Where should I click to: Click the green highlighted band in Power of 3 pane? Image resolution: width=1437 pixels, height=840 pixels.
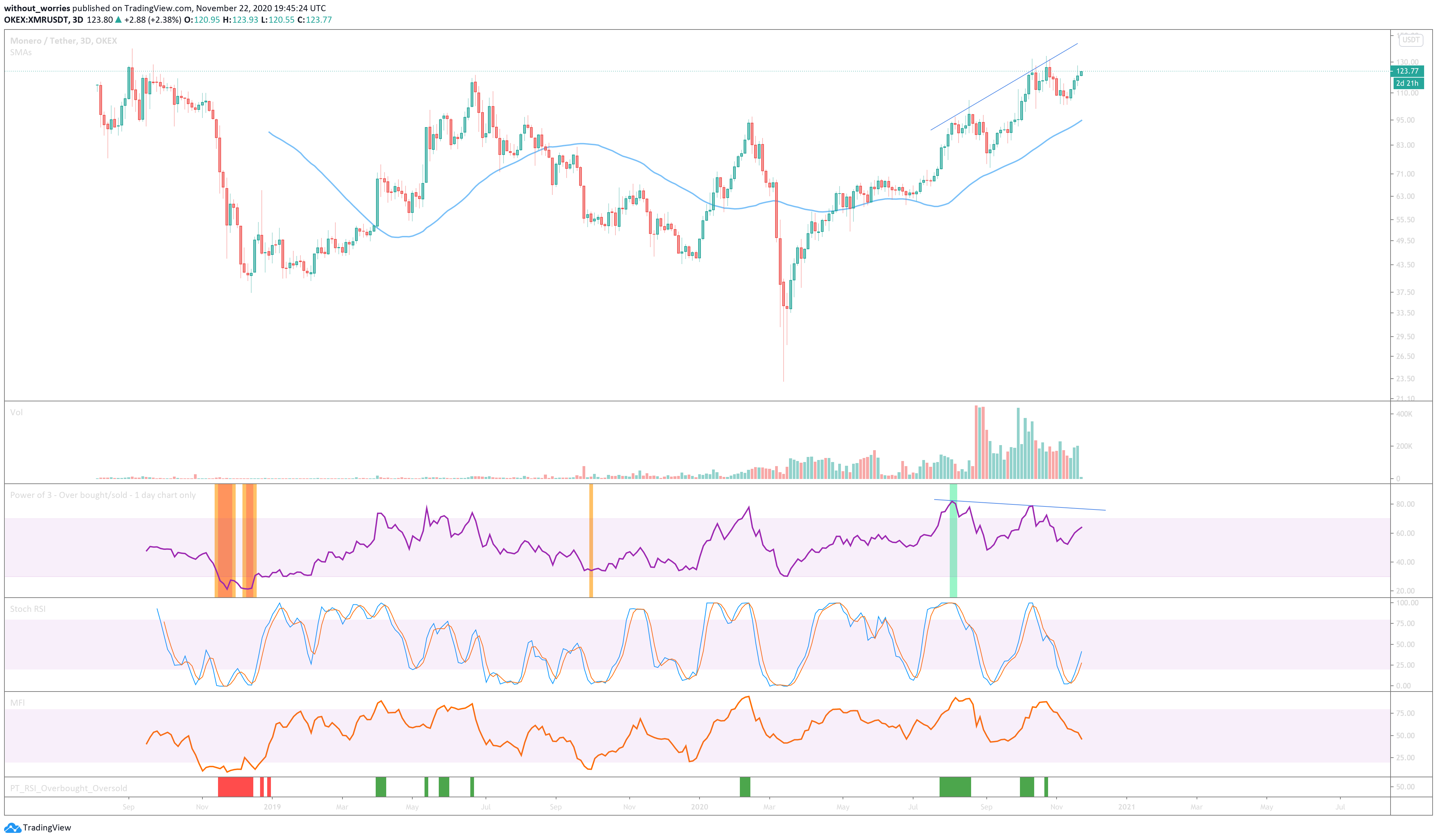click(x=953, y=541)
